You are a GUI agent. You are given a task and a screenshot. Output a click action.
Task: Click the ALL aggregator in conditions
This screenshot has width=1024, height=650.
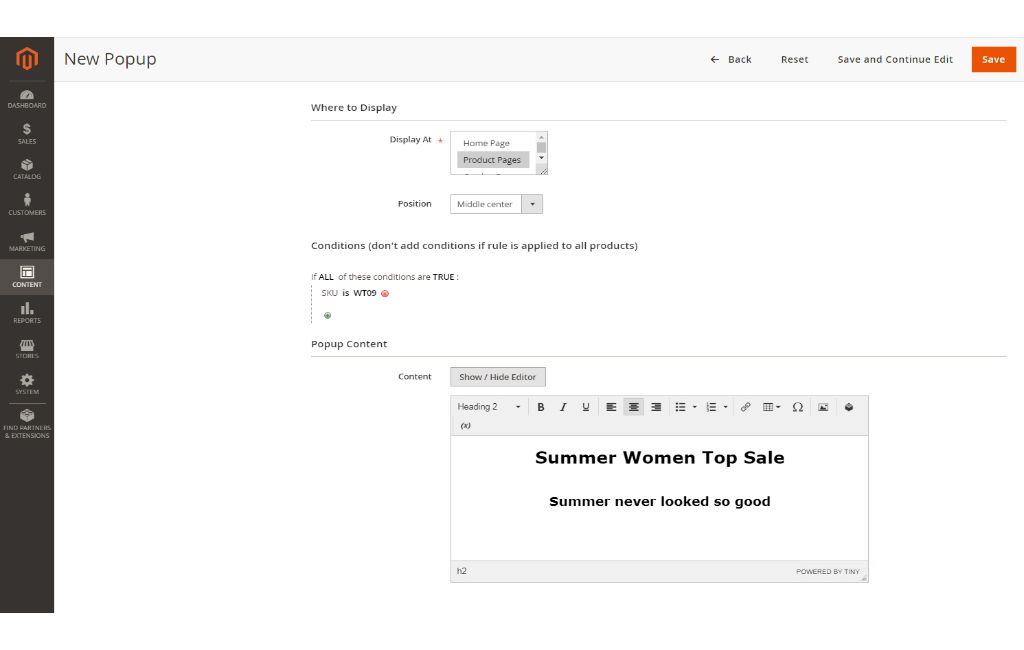pos(326,277)
